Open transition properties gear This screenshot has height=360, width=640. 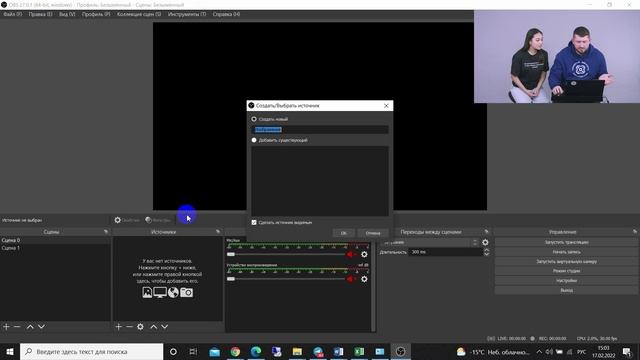coord(485,242)
